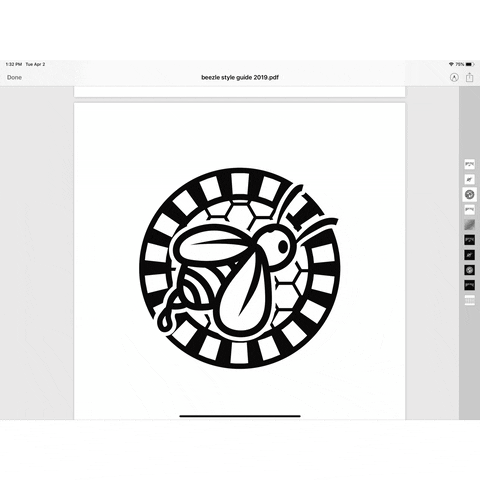Select the fourth page thumbnail

[x=469, y=210]
